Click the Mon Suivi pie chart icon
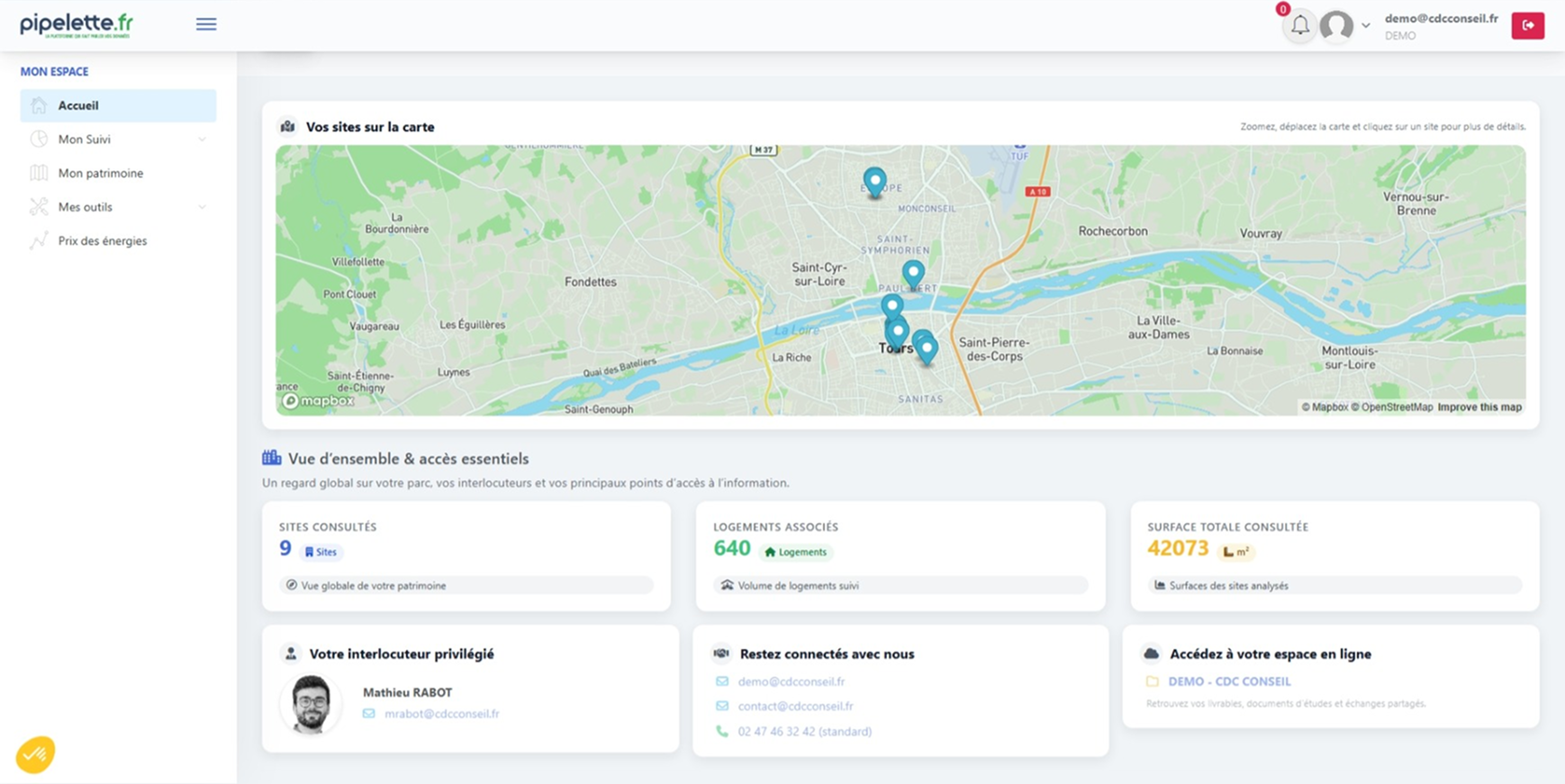 [39, 140]
